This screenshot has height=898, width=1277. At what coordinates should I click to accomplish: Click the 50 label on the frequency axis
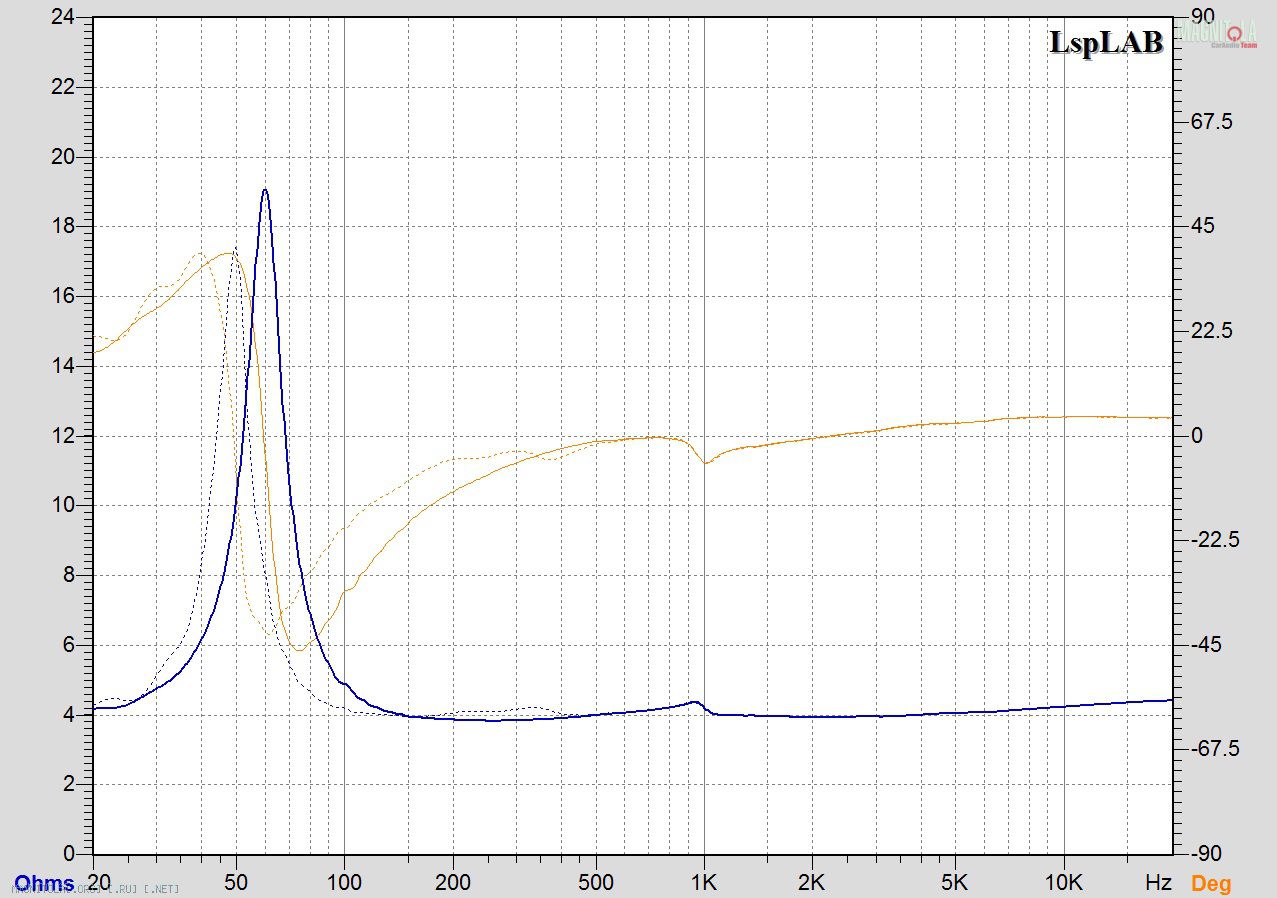coord(236,883)
